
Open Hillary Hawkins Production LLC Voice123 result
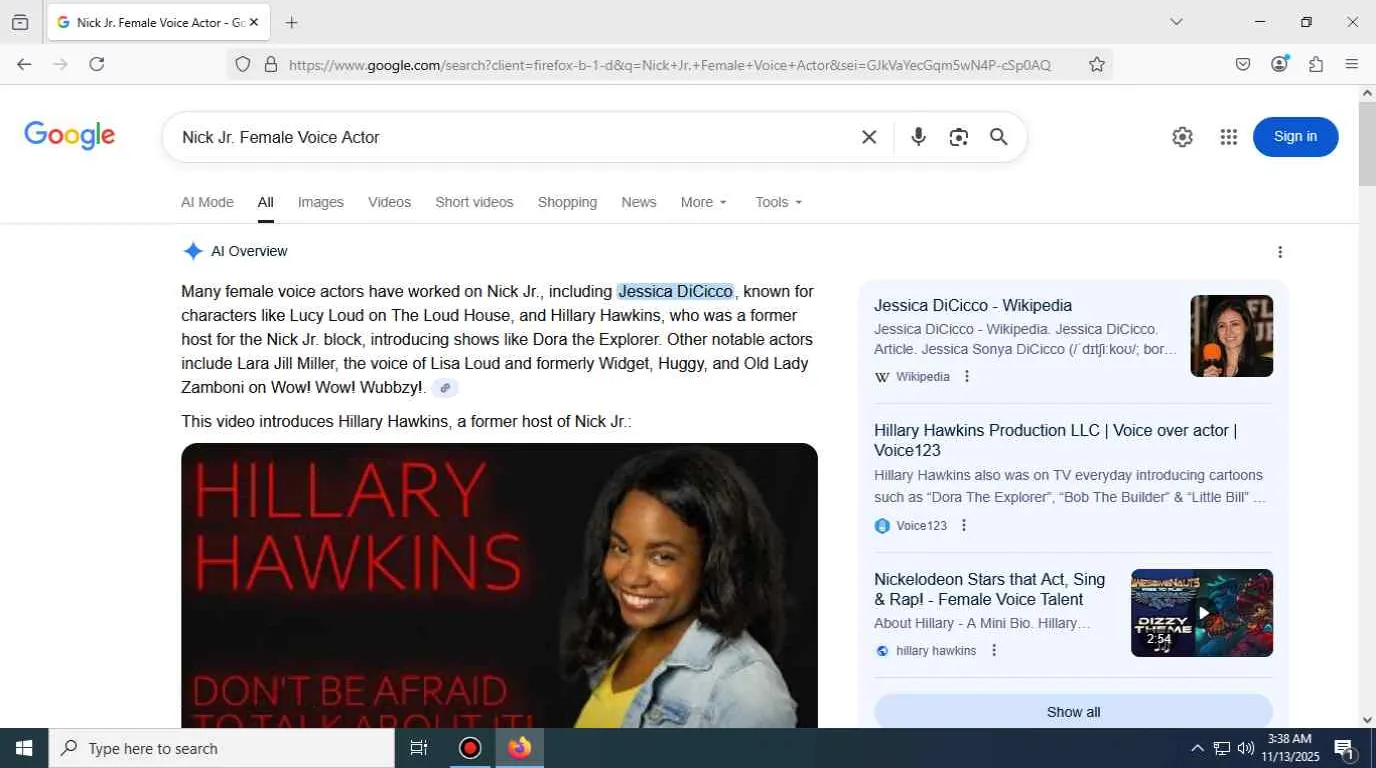click(x=1056, y=440)
